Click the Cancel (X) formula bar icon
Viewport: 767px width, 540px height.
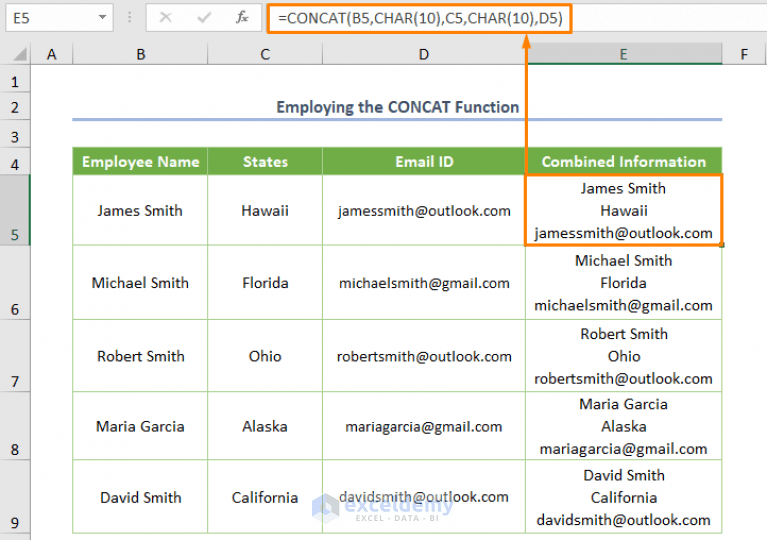tap(166, 18)
